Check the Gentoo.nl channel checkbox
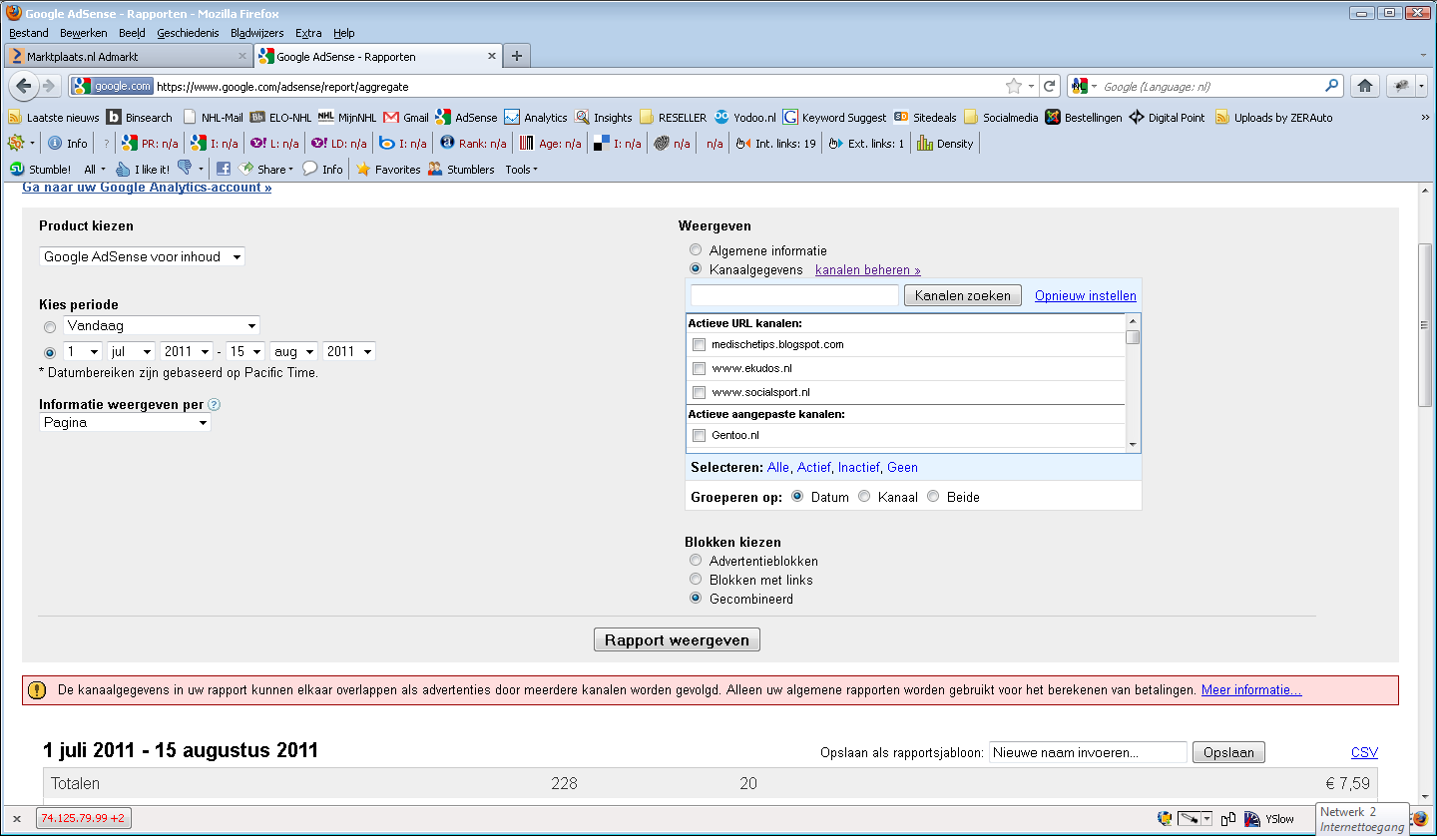 699,436
